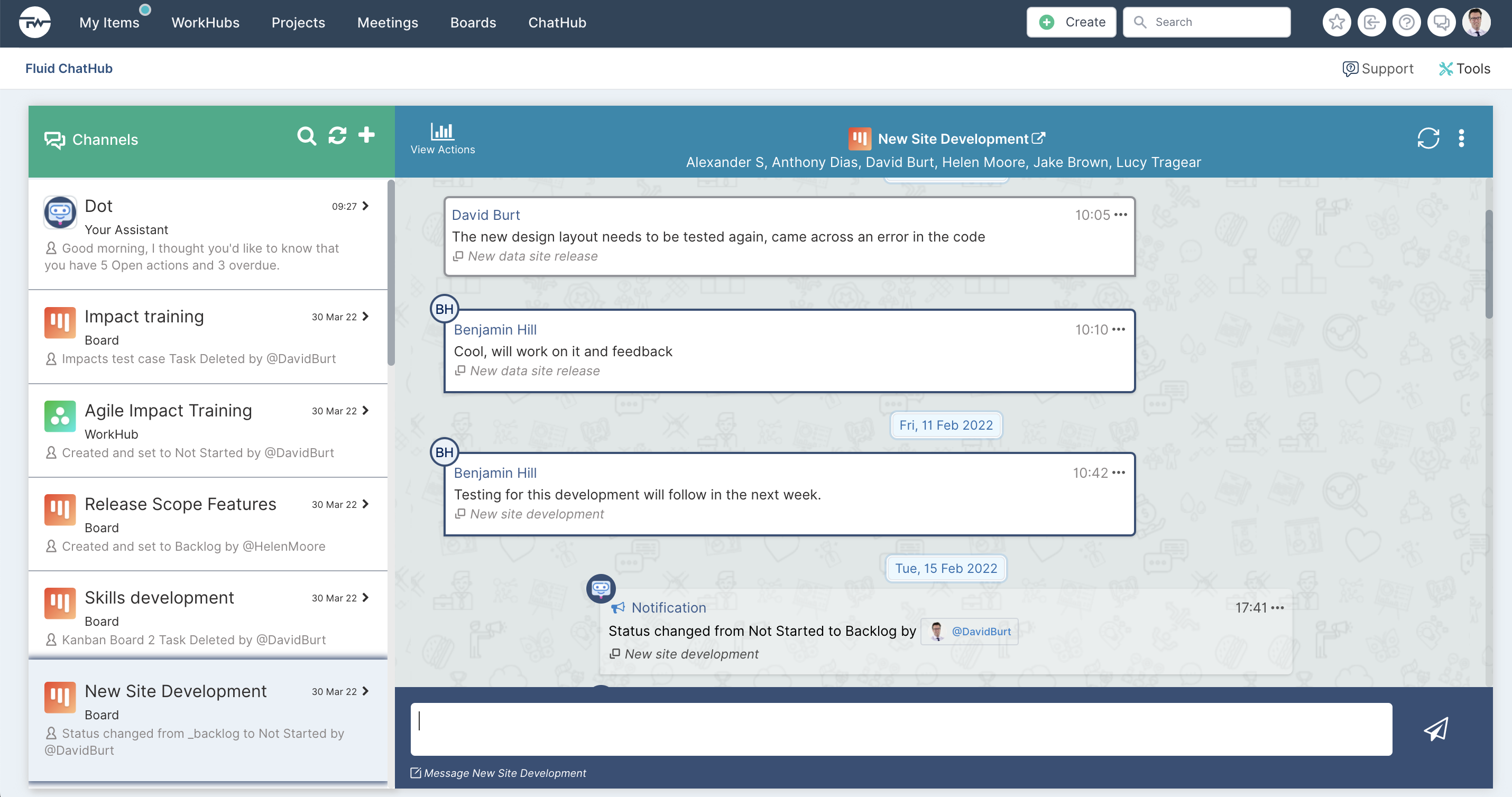Image resolution: width=1512 pixels, height=797 pixels.
Task: Open options for David Burt 10:05 message
Action: coord(1120,215)
